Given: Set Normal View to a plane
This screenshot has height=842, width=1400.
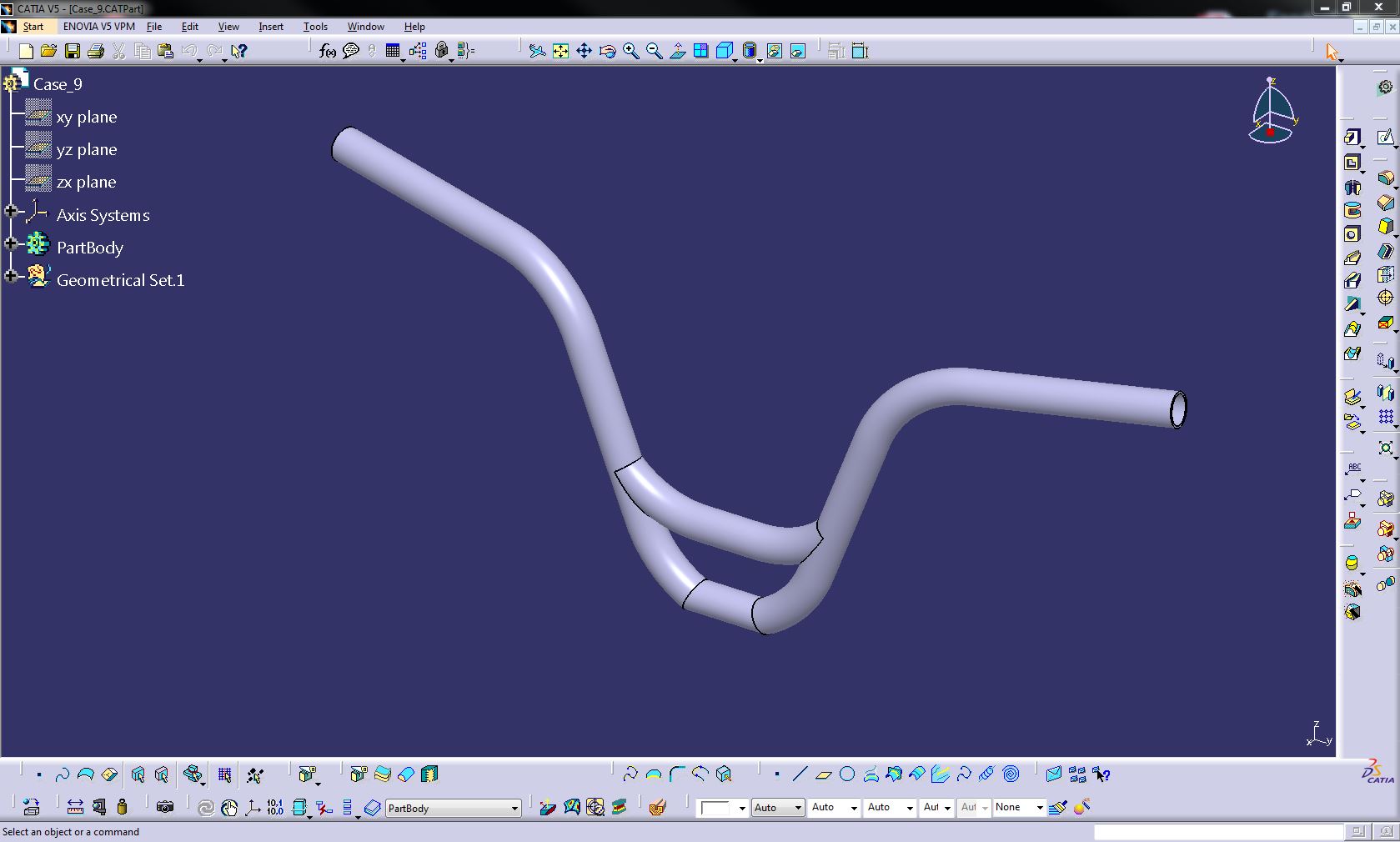Looking at the screenshot, I should [678, 51].
